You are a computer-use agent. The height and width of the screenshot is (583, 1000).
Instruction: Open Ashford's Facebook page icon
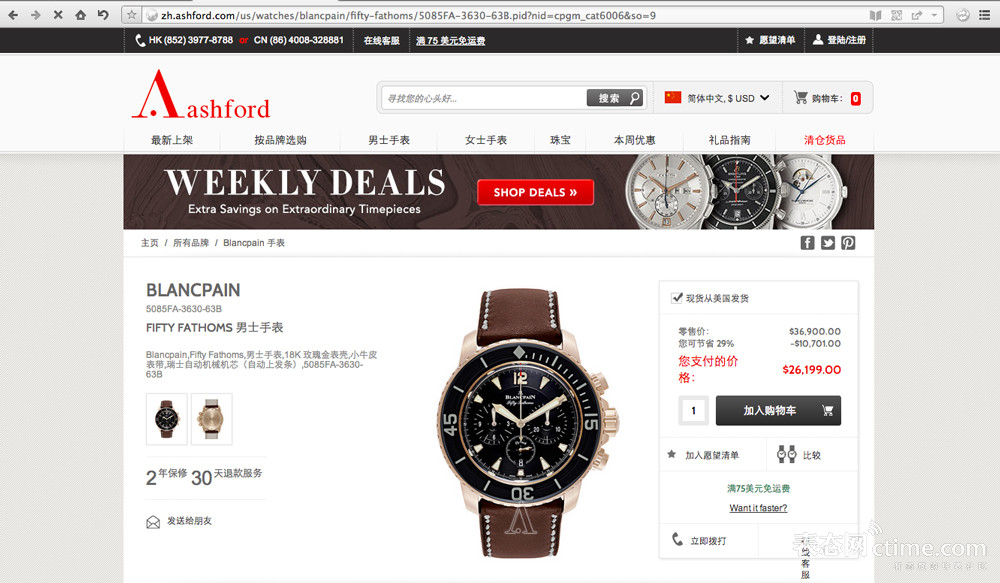(x=807, y=243)
